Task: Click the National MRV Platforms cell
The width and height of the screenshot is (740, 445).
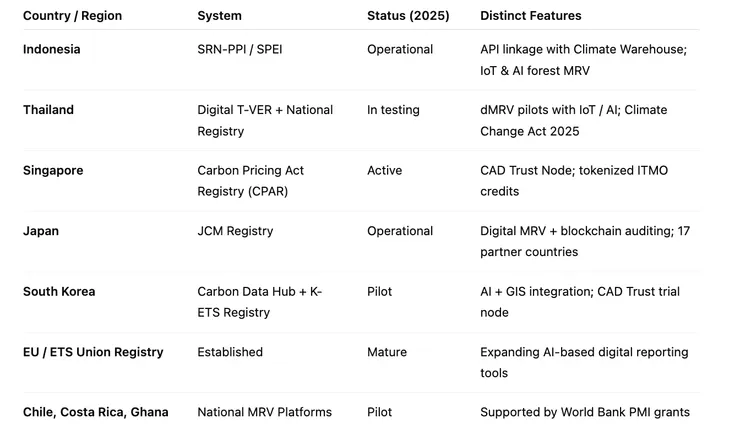Action: click(264, 412)
